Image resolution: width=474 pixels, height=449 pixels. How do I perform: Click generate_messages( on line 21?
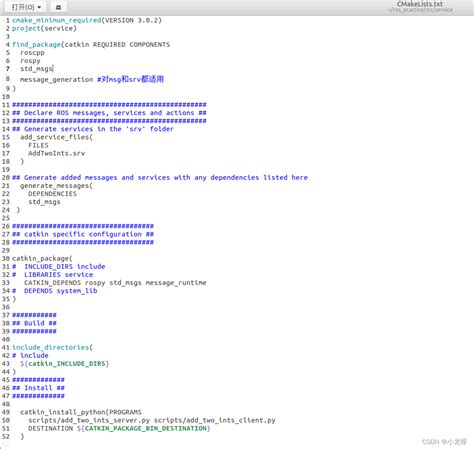(x=56, y=186)
